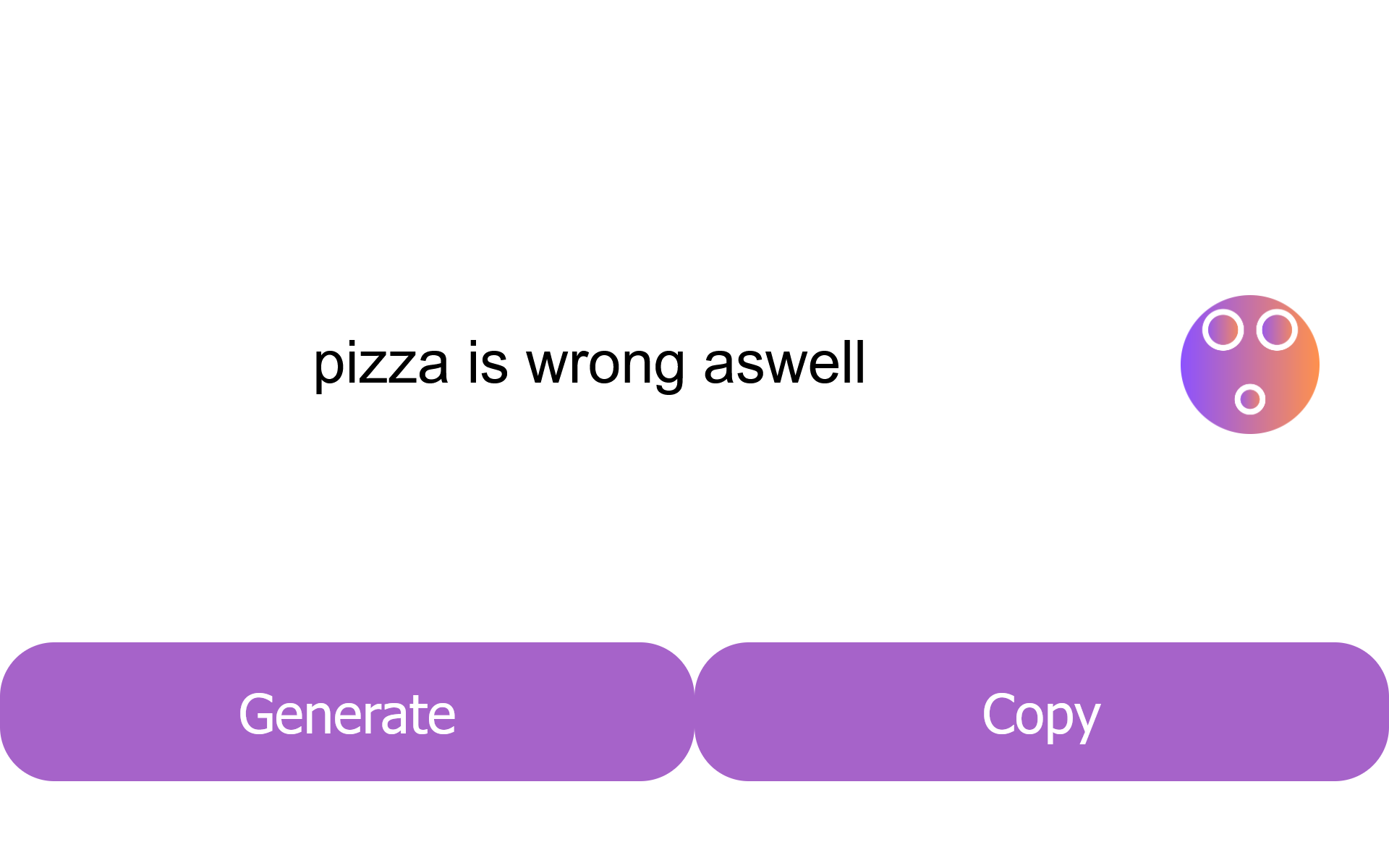Click the round mouth of the face icon
The width and height of the screenshot is (1389, 868).
click(1249, 399)
